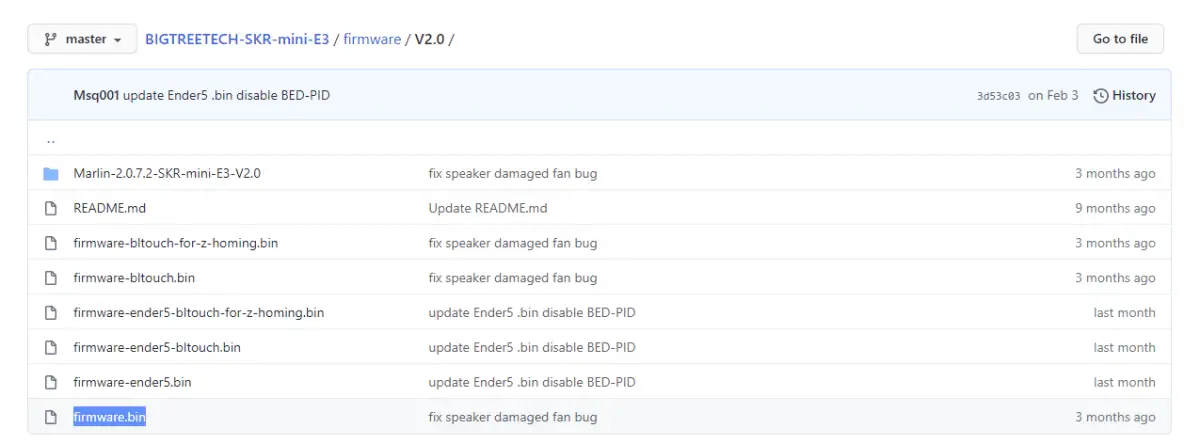Open the 'Update README.md' commit message

pos(488,208)
